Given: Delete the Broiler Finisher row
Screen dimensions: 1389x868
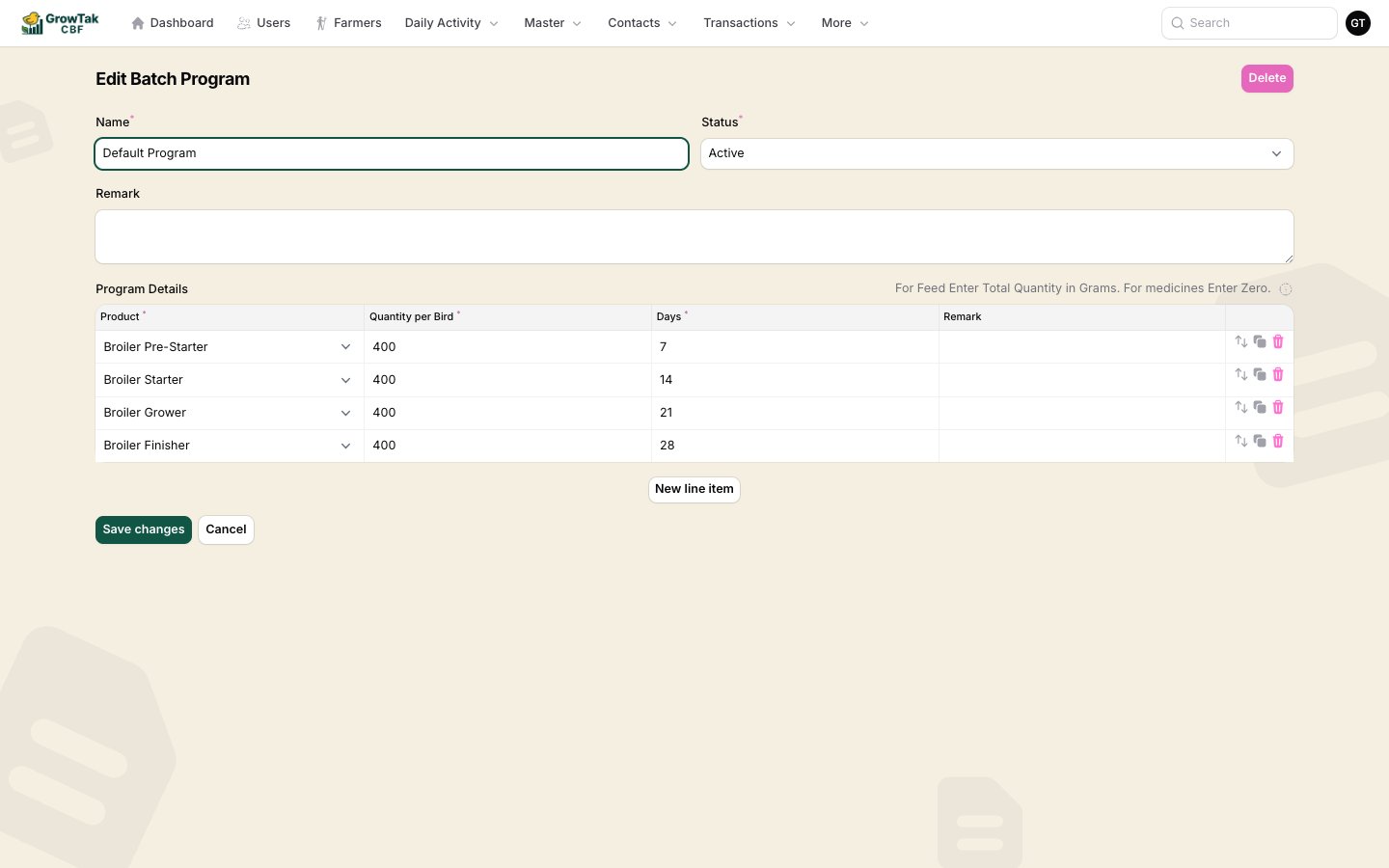Looking at the screenshot, I should point(1278,441).
